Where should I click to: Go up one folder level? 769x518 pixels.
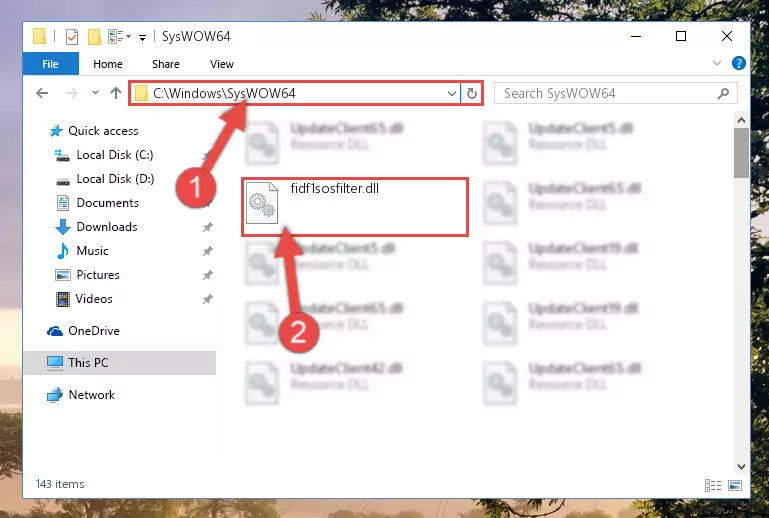[116, 93]
